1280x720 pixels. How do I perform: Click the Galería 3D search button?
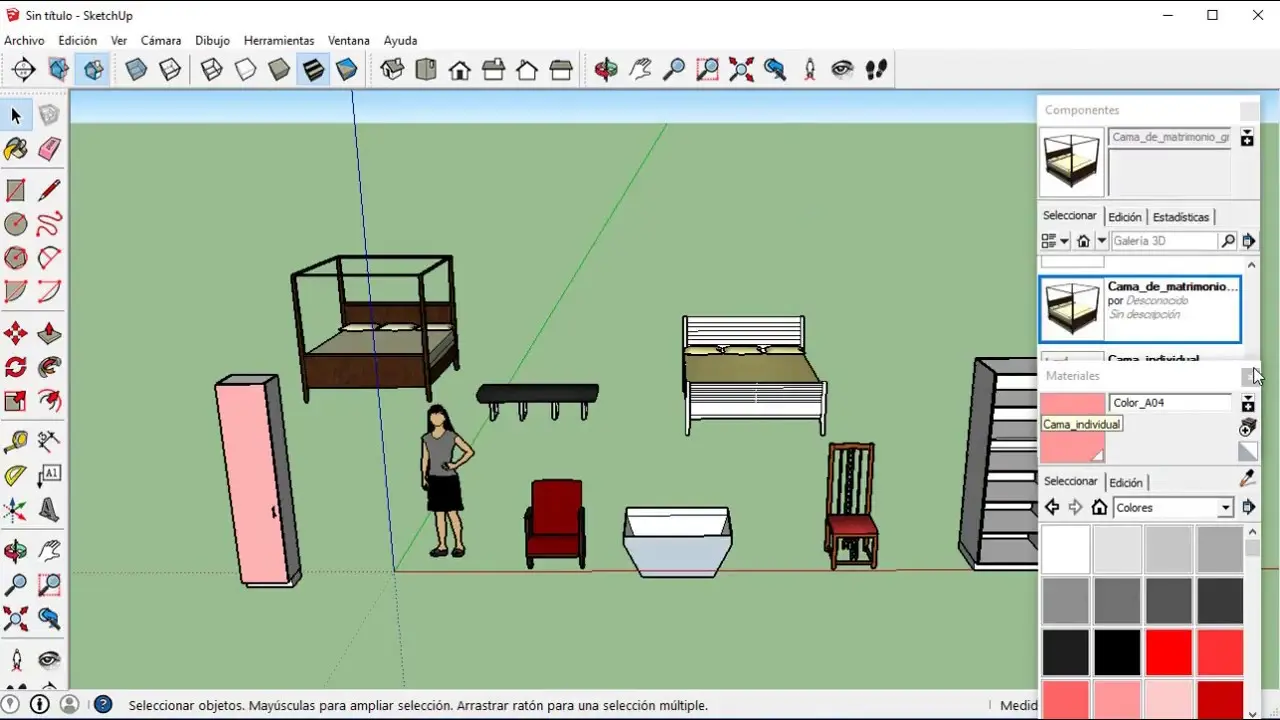pos(1227,241)
